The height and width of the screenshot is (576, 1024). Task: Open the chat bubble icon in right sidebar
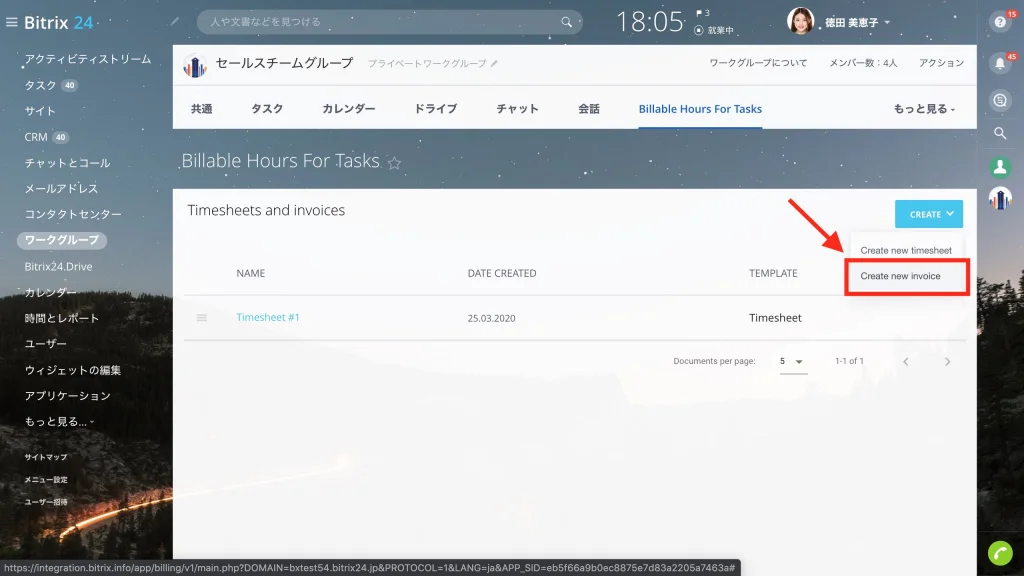[1000, 100]
